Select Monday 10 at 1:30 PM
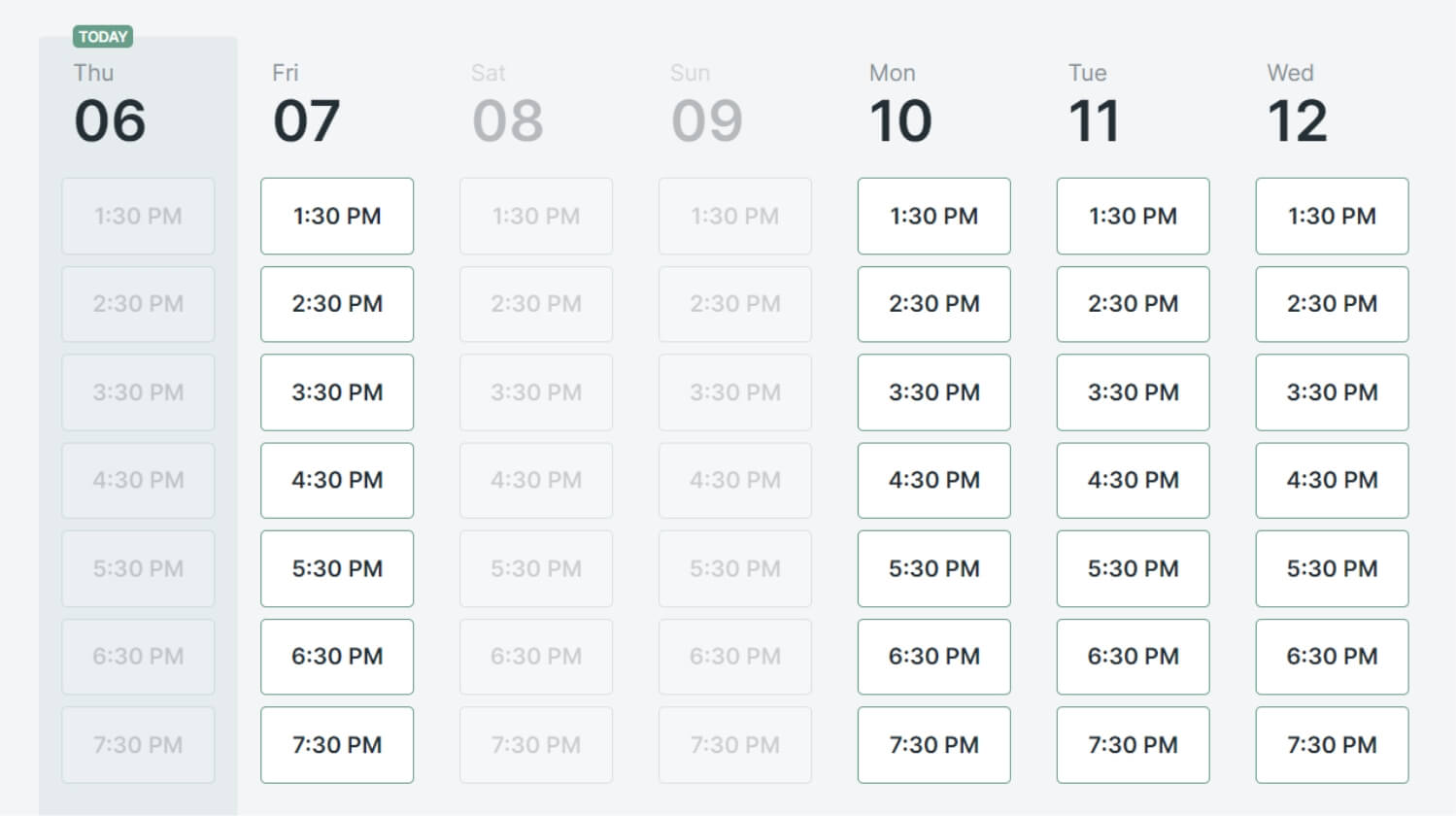The width and height of the screenshot is (1456, 816). (934, 216)
